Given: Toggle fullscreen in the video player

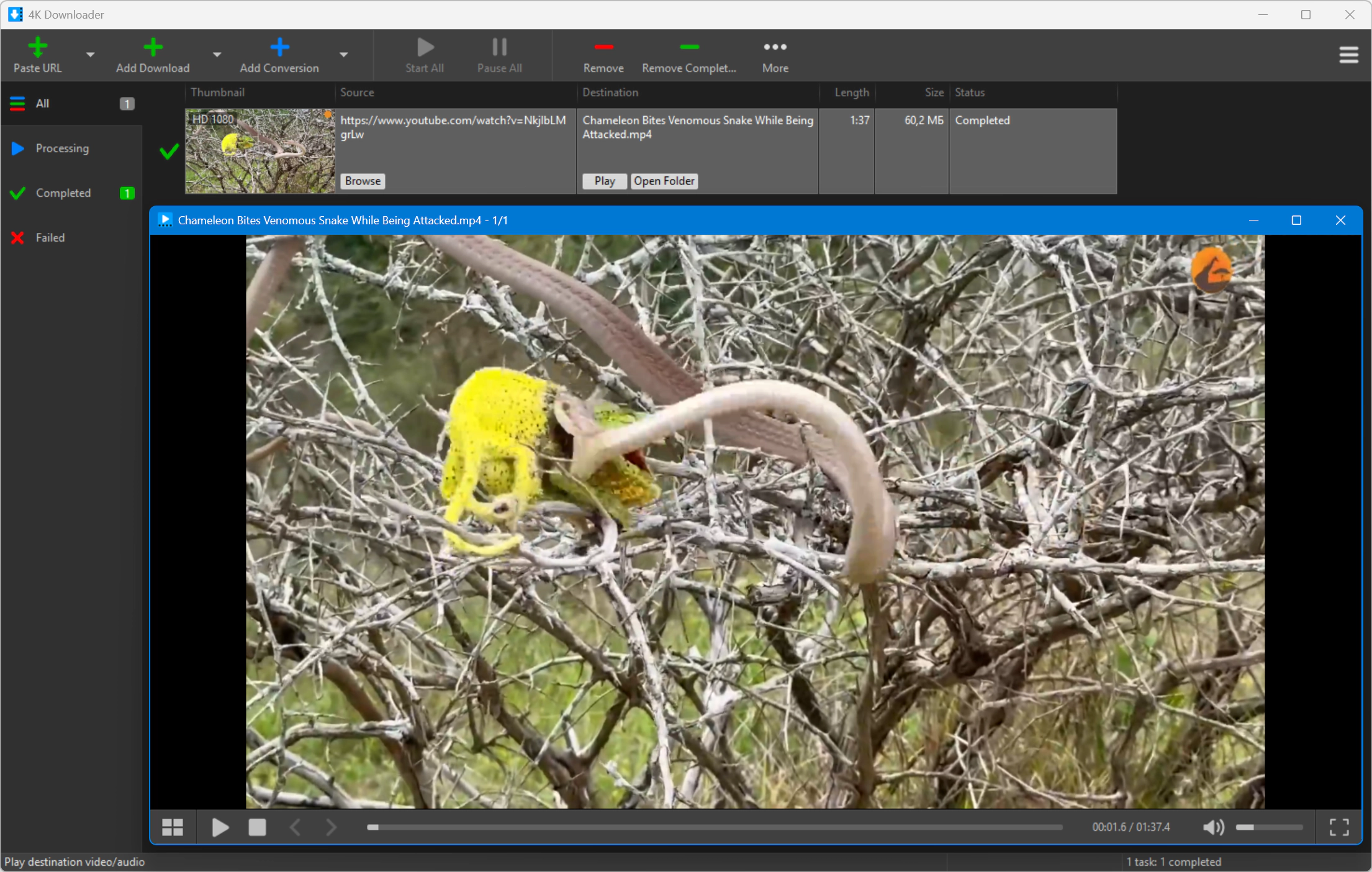Looking at the screenshot, I should pyautogui.click(x=1339, y=827).
